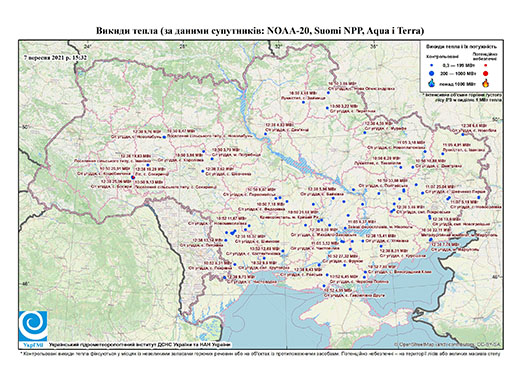520x368 pixels.
Task: Click the footnote text below the map
Action: click(x=260, y=353)
